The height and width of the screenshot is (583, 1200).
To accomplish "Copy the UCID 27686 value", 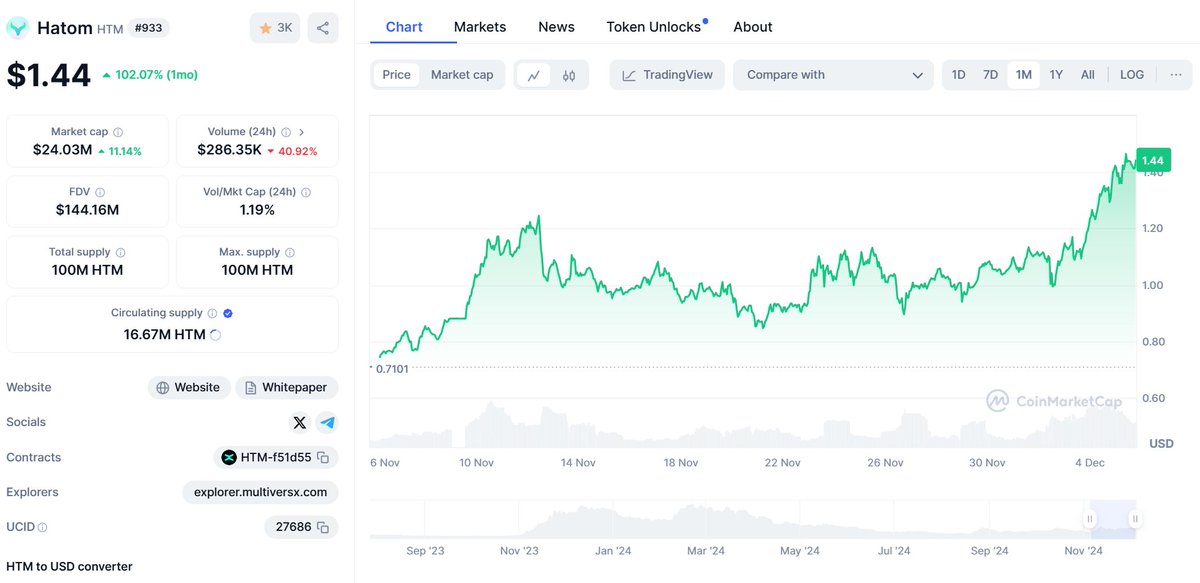I will click(x=323, y=527).
